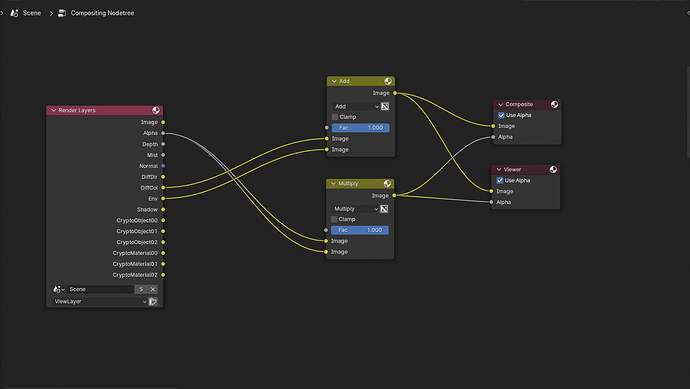Toggle Include Alpha icon on Multiply node
690x389 pixels.
[x=384, y=209]
